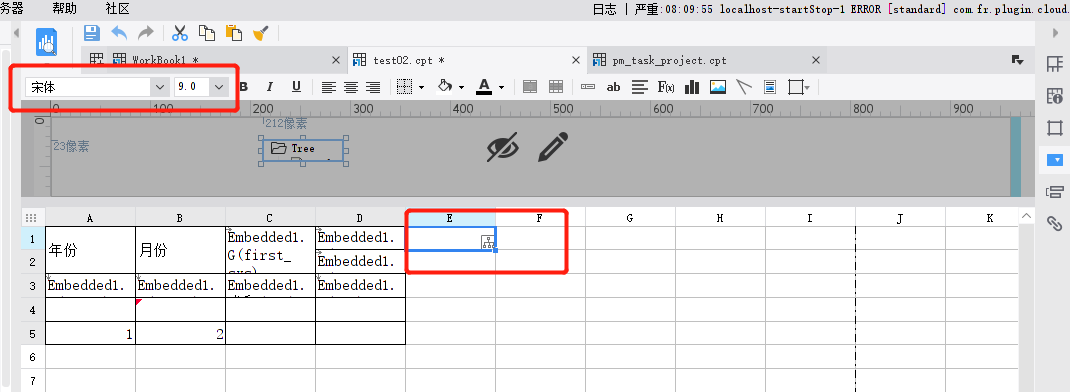
Task: Toggle bold formatting
Action: pyautogui.click(x=244, y=87)
